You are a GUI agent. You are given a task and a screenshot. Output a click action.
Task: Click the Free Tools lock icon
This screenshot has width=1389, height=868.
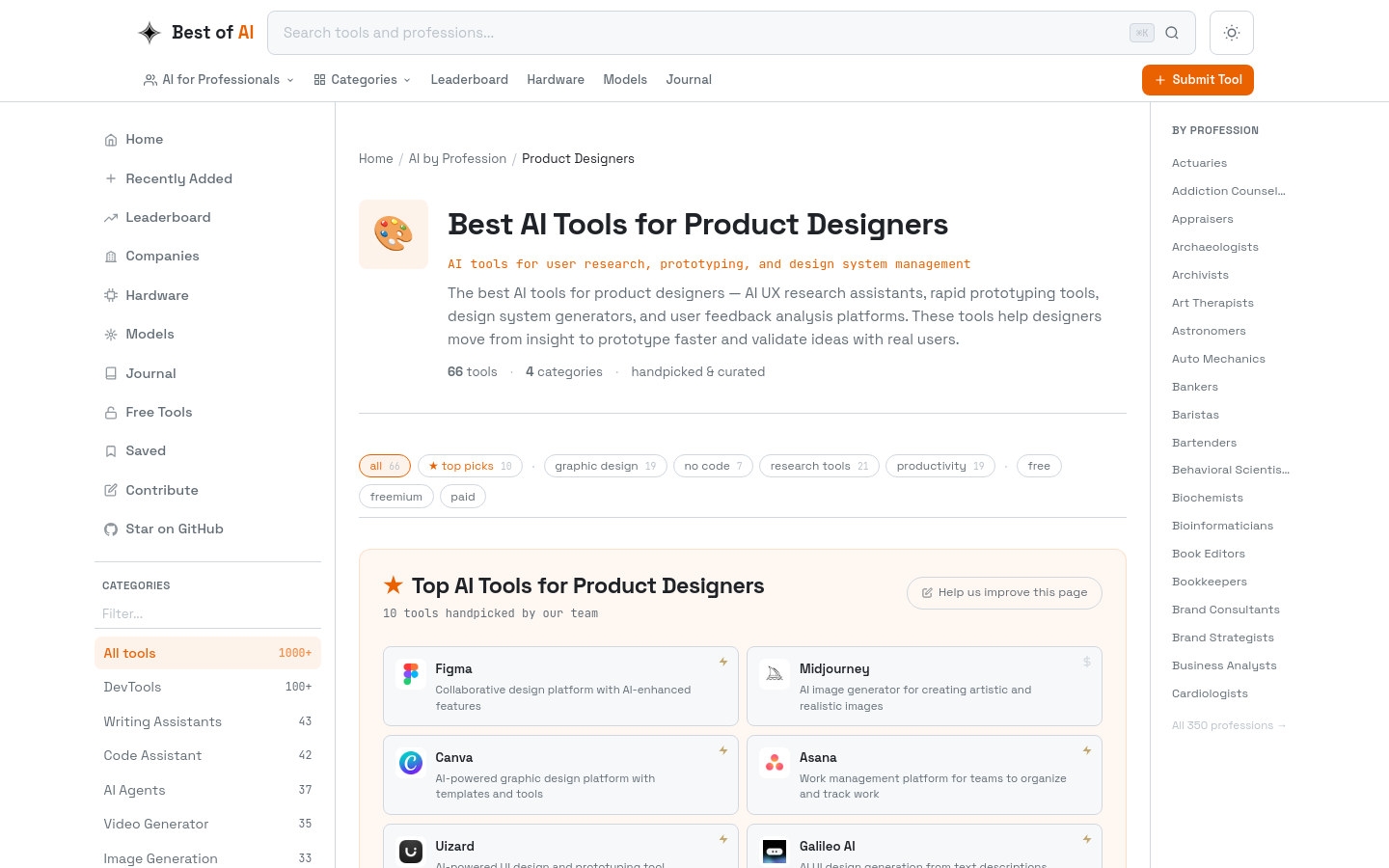point(111,413)
